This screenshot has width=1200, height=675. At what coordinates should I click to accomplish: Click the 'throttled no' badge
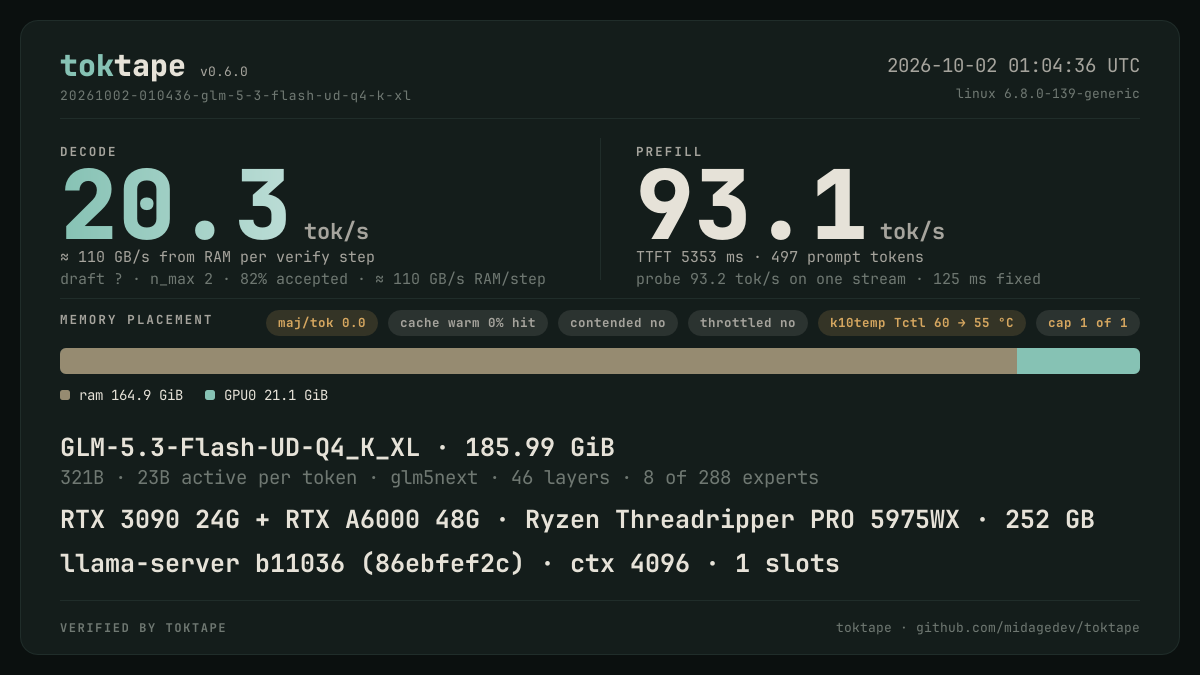[748, 323]
